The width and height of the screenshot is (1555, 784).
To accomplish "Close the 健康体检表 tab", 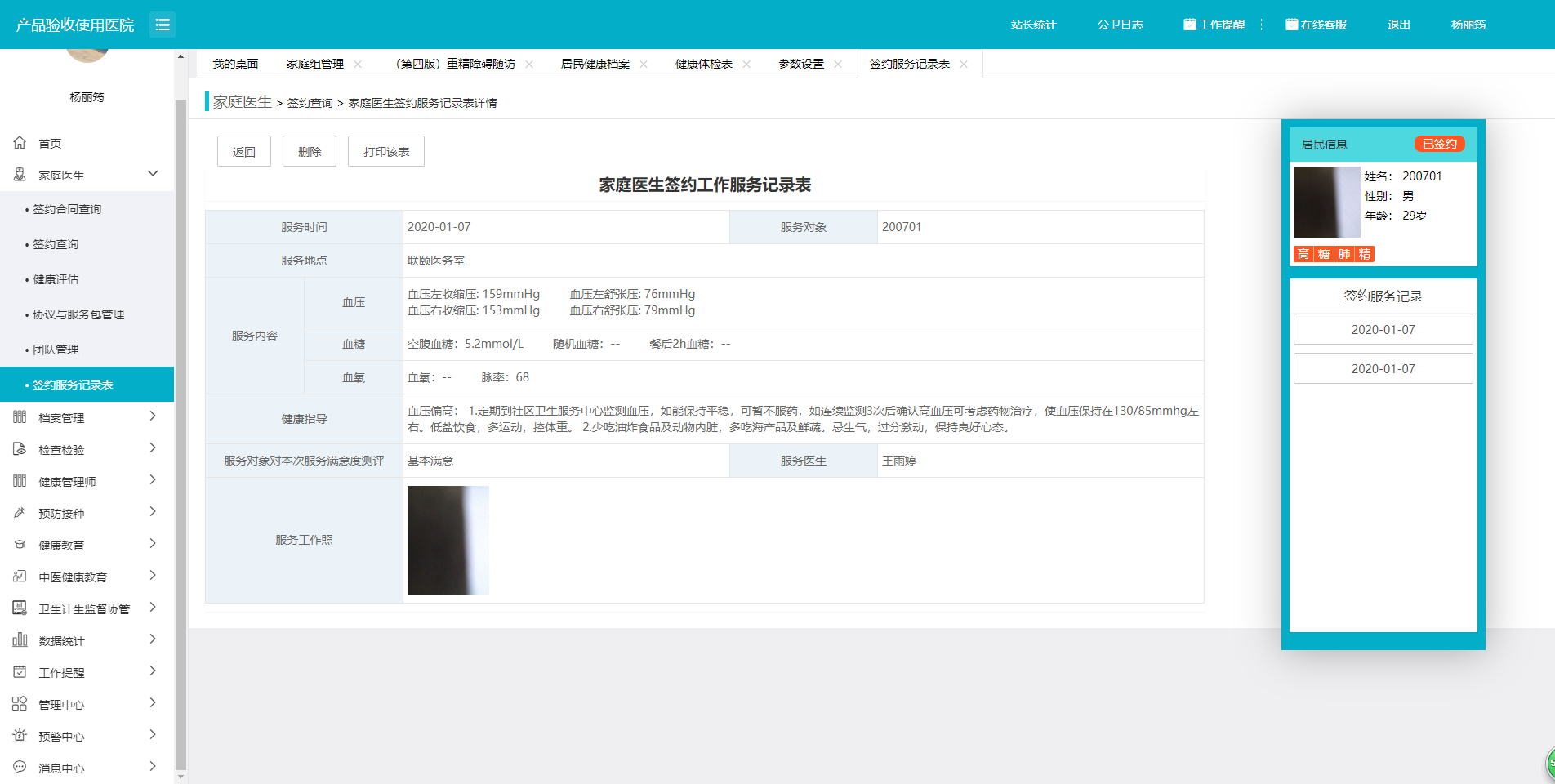I will point(746,65).
